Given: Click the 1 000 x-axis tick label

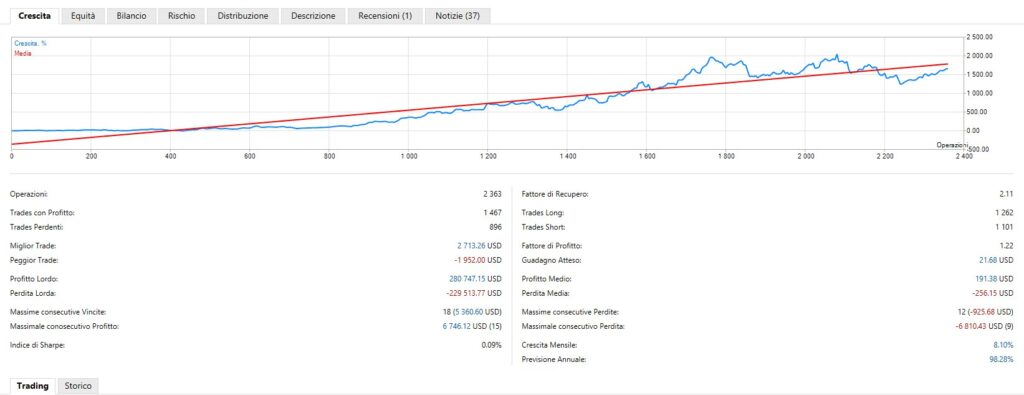Looking at the screenshot, I should [408, 157].
